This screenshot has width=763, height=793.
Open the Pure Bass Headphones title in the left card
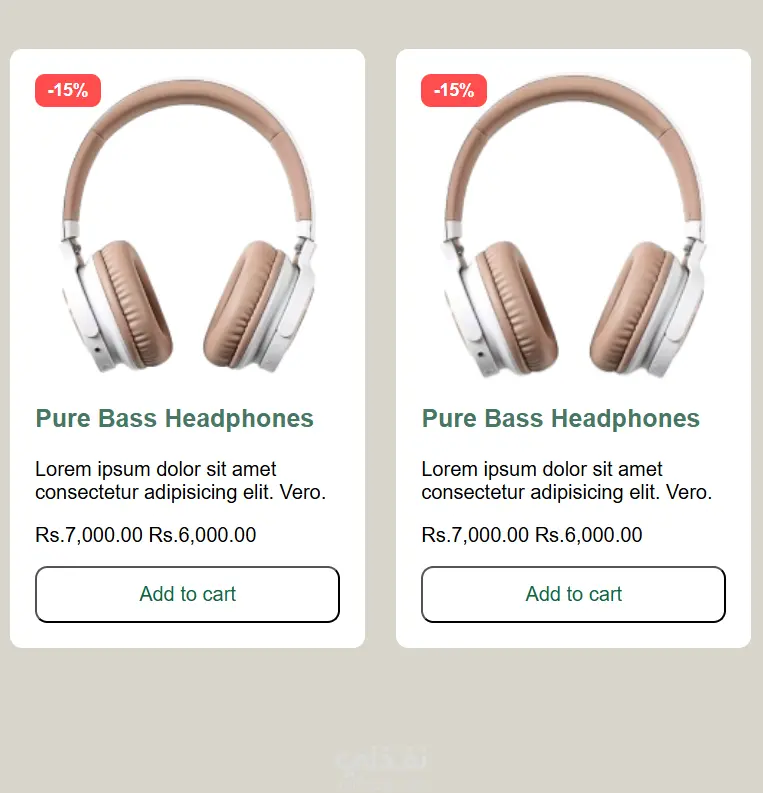(174, 419)
